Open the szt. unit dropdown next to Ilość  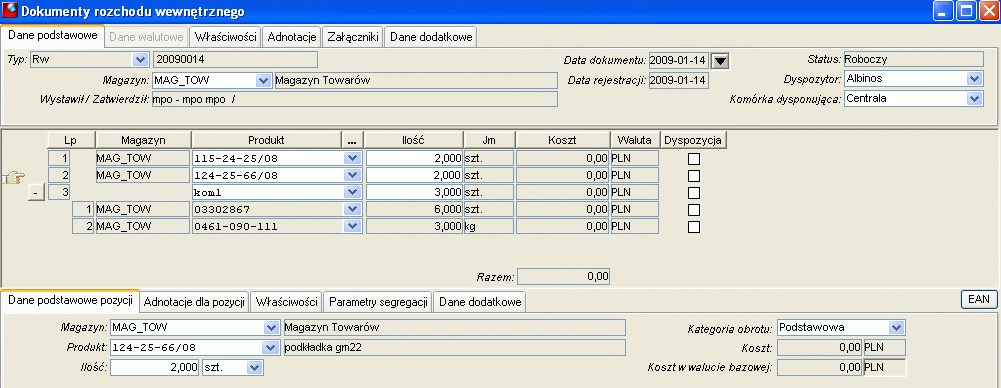point(255,368)
